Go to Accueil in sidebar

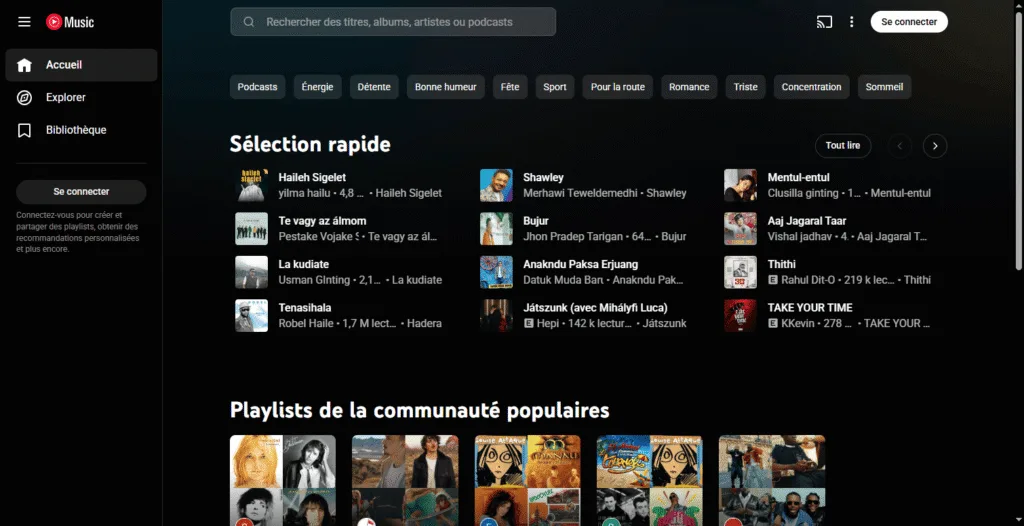point(81,65)
